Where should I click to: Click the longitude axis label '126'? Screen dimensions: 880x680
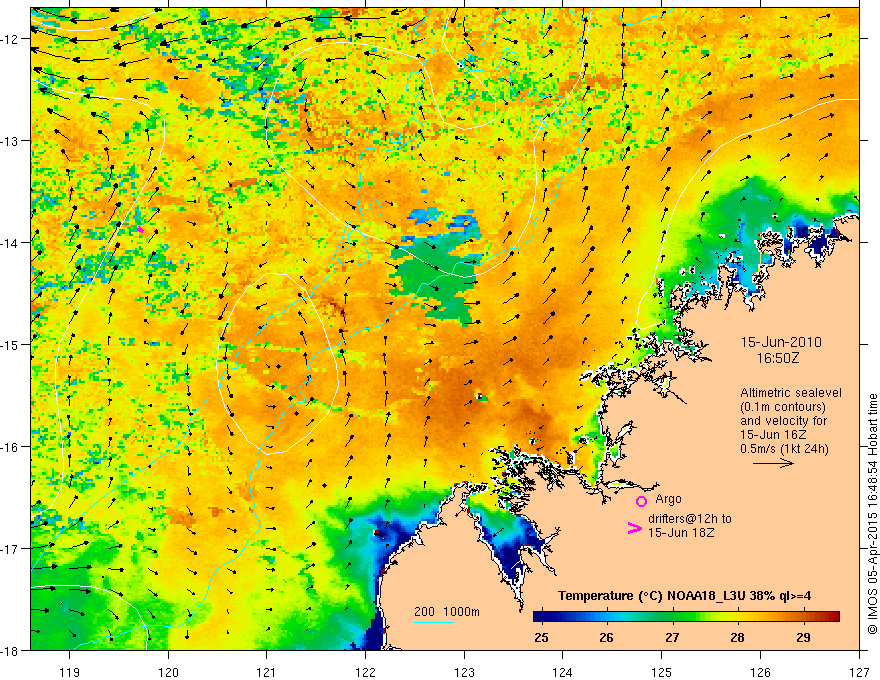coord(760,672)
